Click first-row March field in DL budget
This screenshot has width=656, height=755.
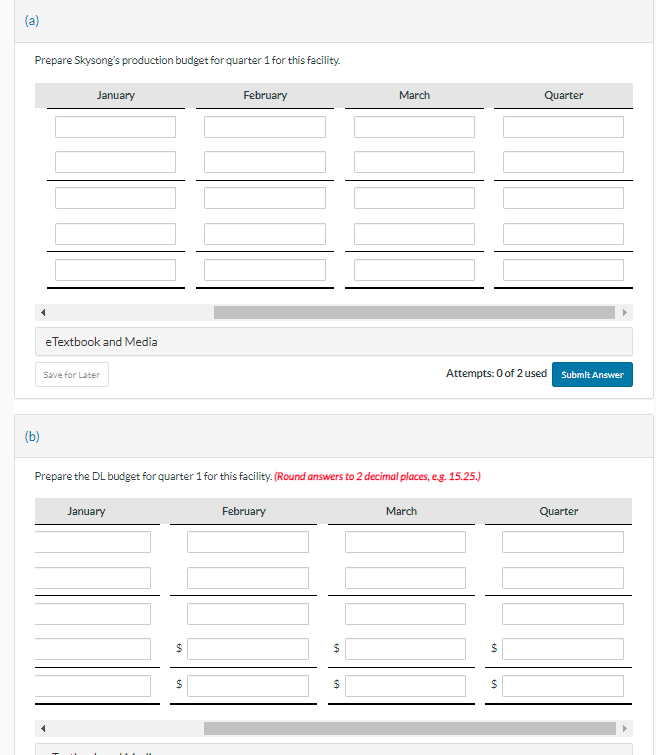[405, 542]
